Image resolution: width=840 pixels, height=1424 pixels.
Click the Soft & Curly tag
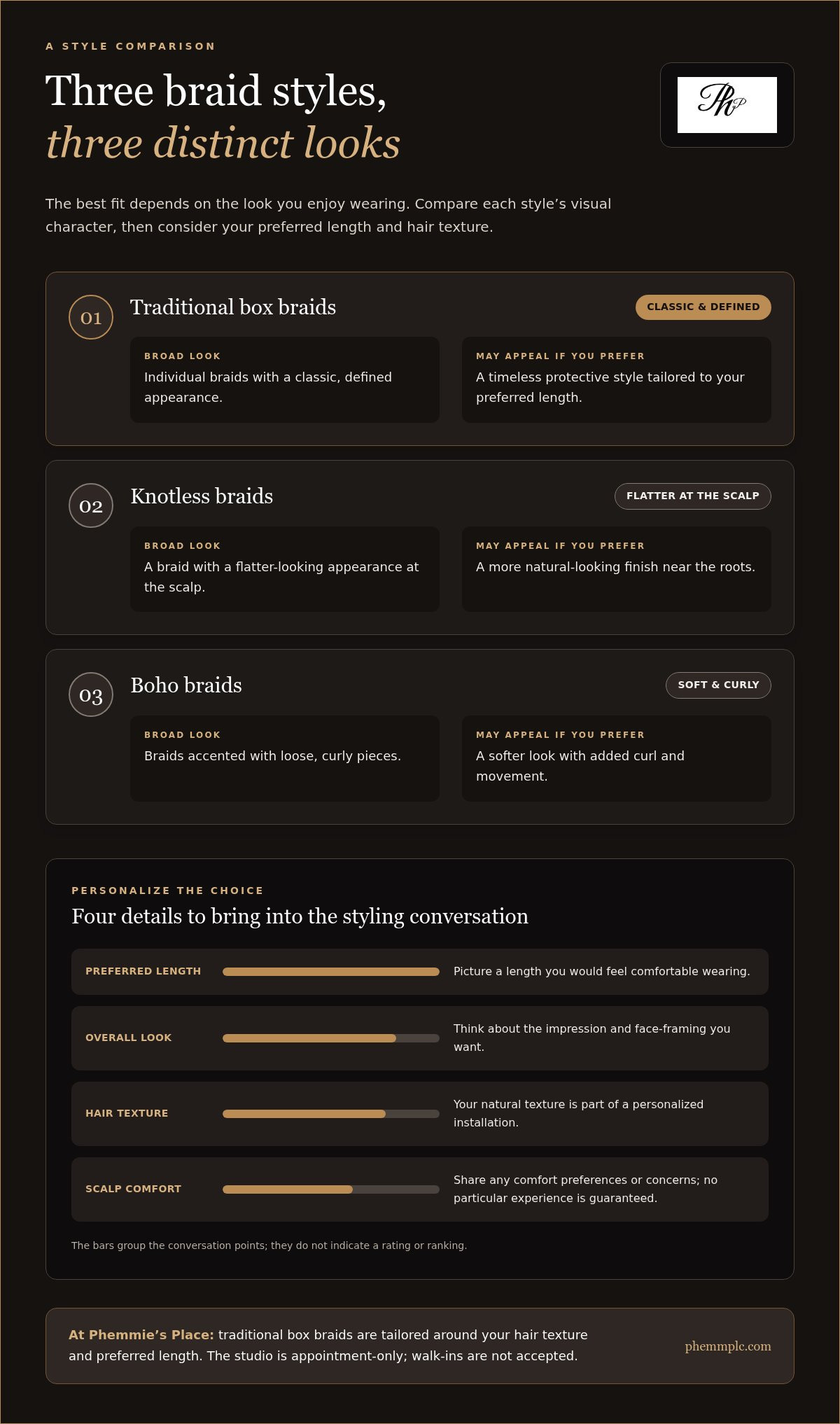coord(718,685)
